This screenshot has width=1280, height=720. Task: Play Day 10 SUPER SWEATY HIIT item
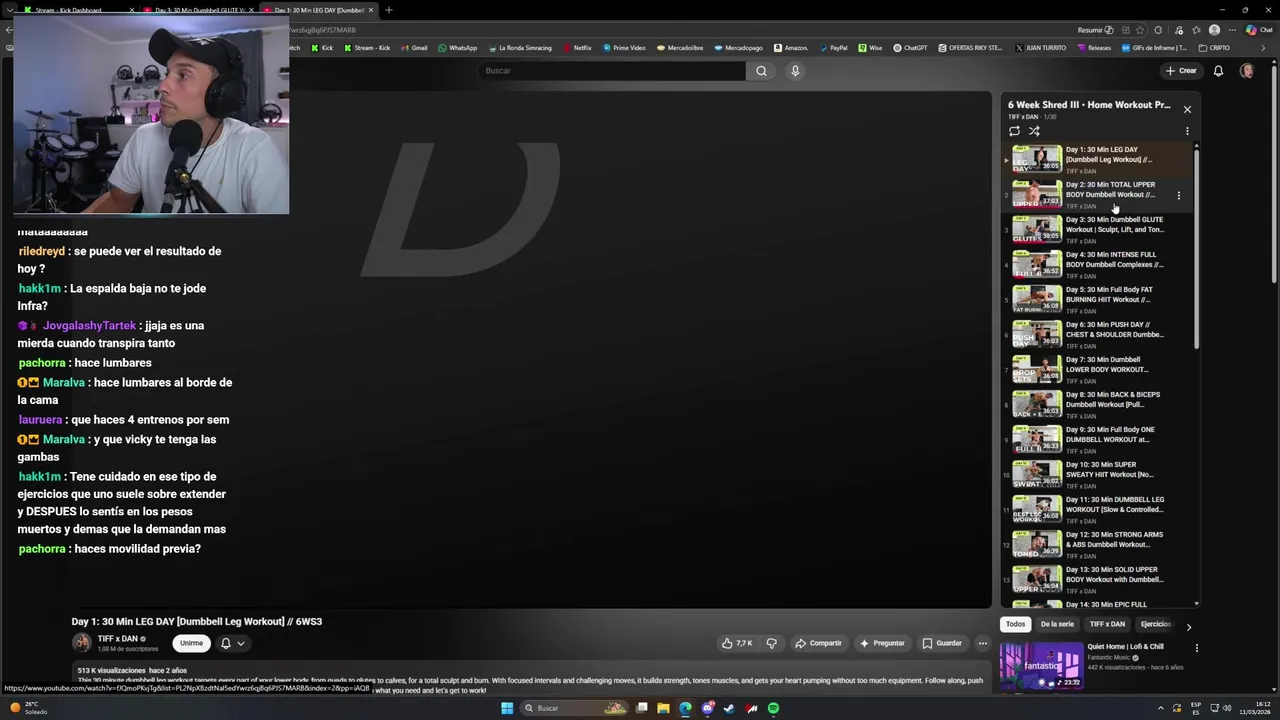(x=1098, y=475)
